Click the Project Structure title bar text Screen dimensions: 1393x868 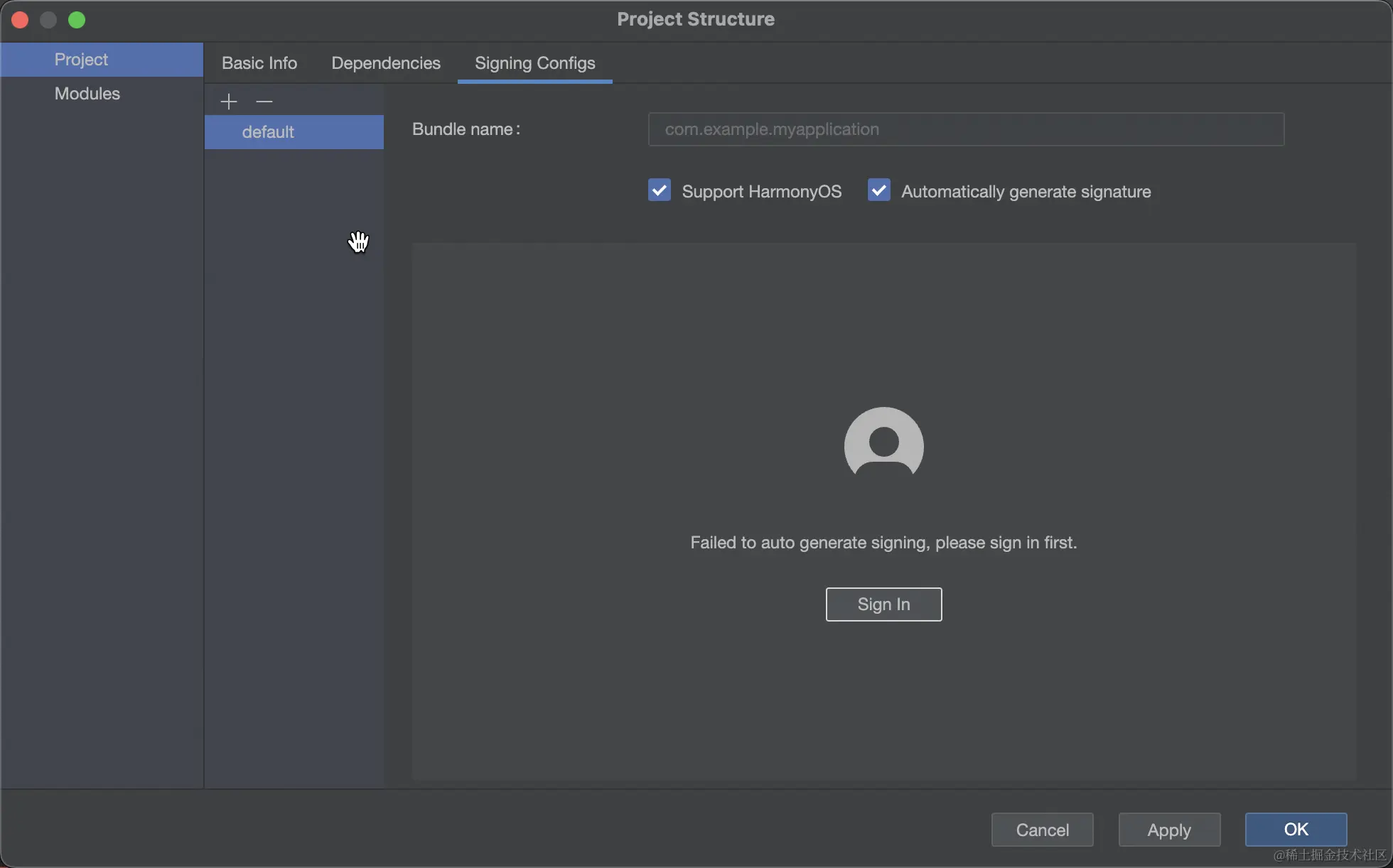(x=696, y=19)
